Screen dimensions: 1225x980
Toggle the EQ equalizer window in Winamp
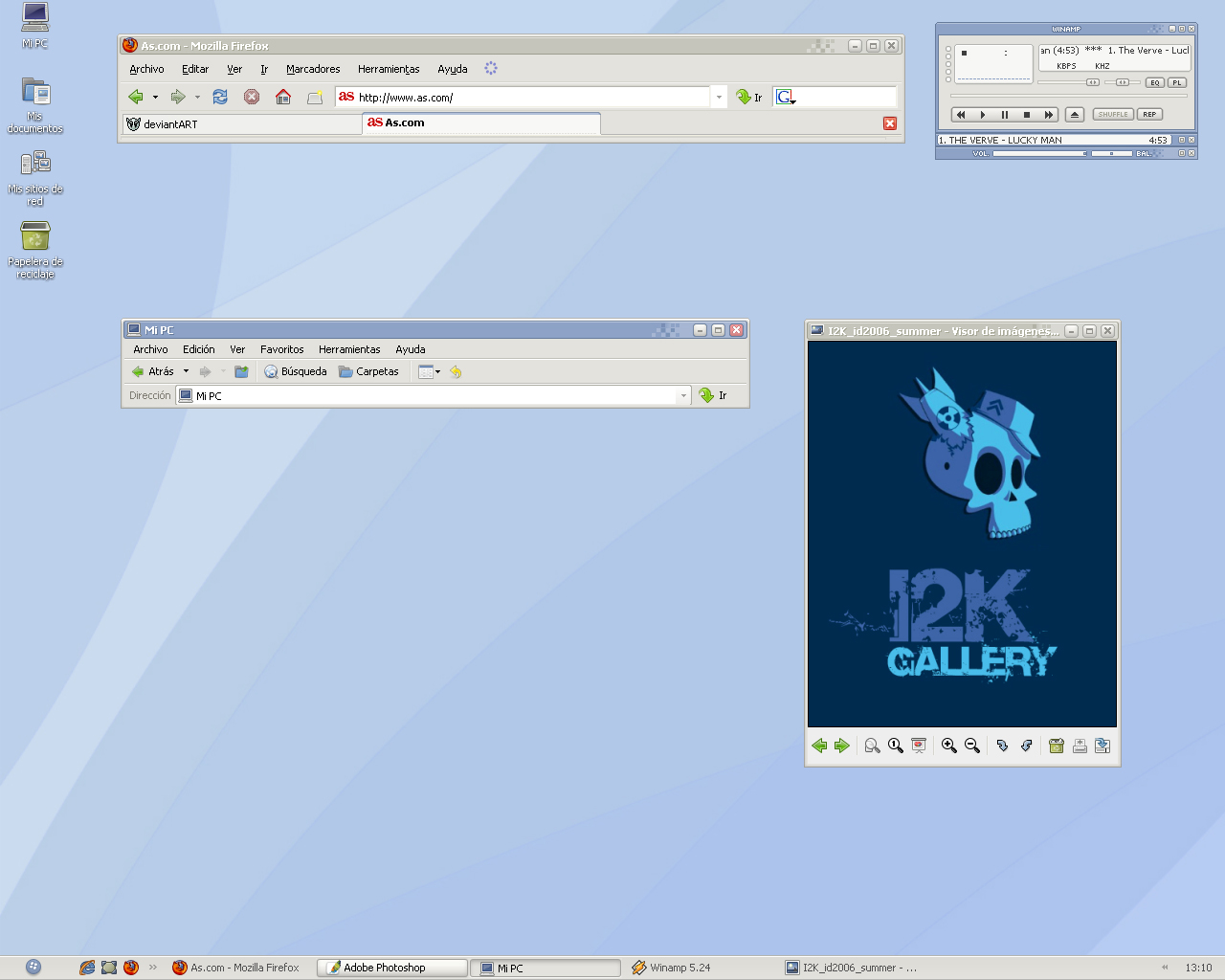coord(1155,82)
